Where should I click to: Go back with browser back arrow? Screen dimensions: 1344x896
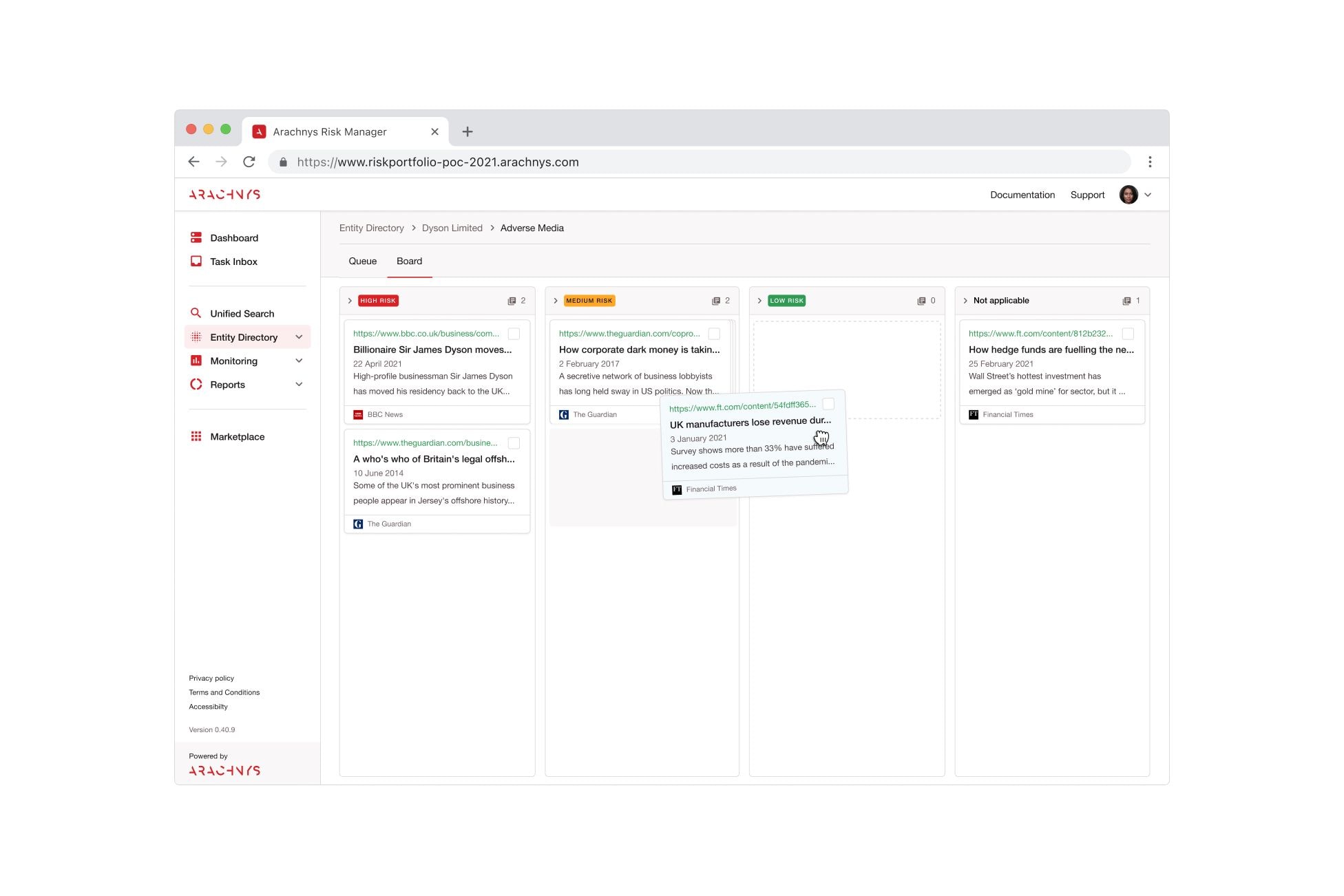(194, 162)
